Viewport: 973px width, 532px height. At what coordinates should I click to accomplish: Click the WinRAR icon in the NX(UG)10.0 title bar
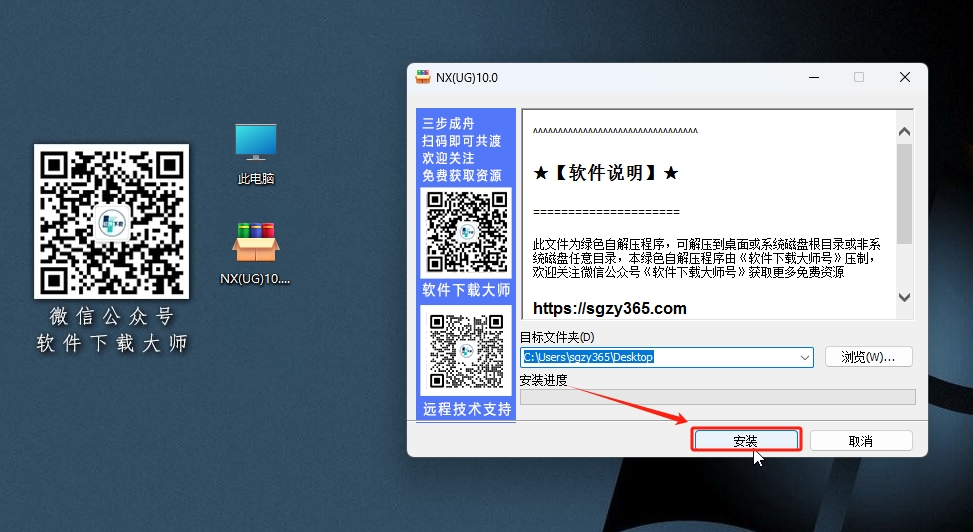pyautogui.click(x=423, y=77)
